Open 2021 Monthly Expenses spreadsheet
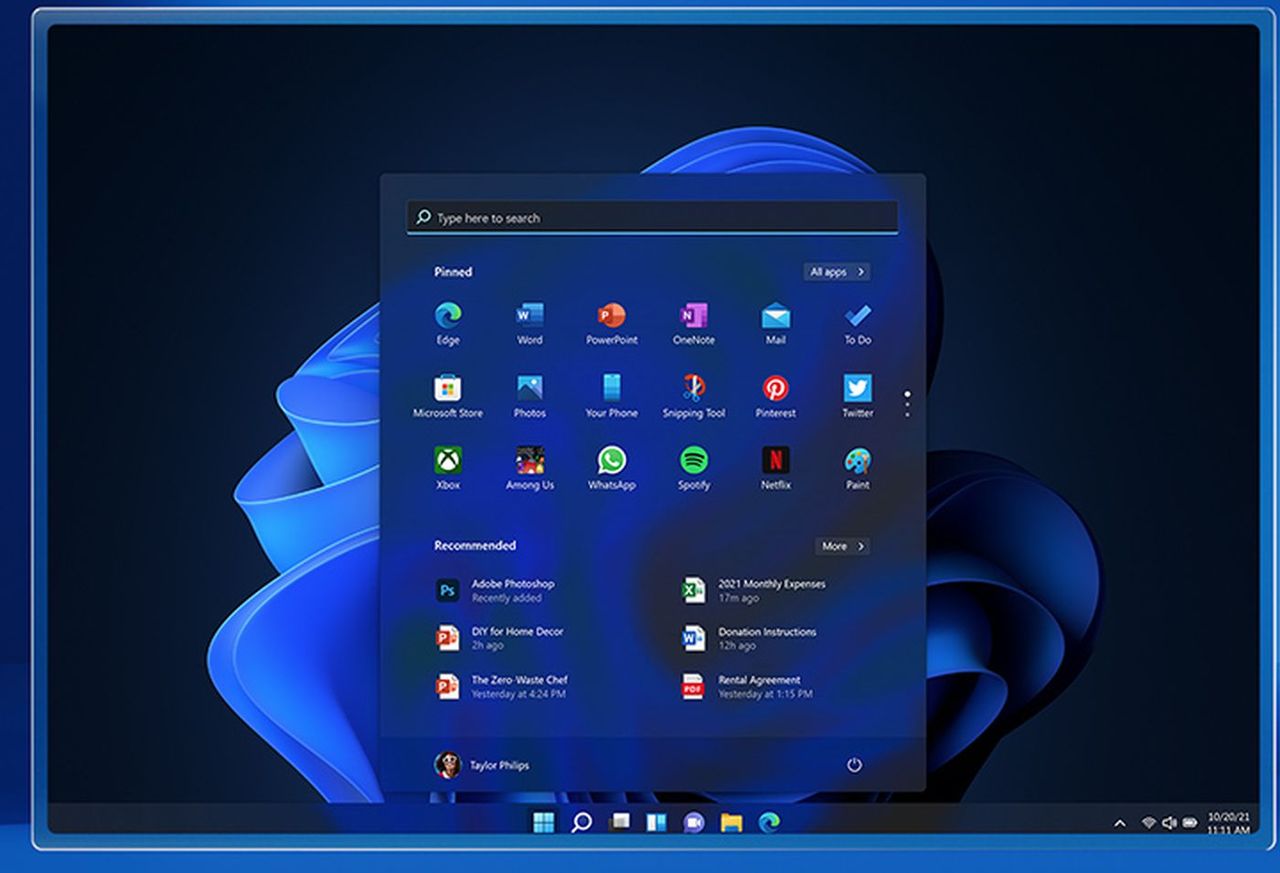This screenshot has height=873, width=1280. 754,590
